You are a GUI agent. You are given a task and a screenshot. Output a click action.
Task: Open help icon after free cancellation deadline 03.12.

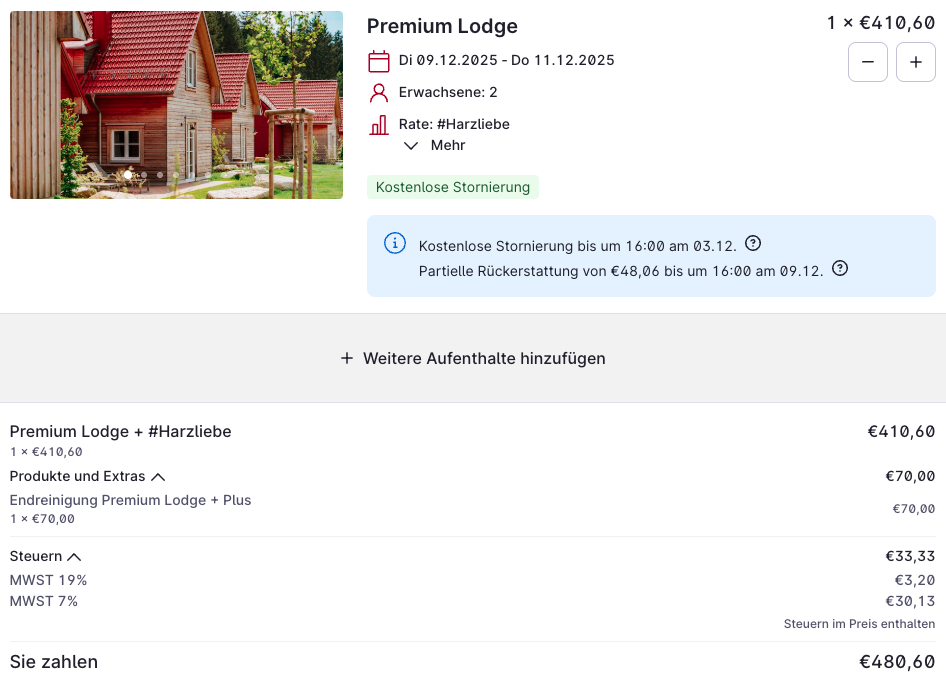754,243
